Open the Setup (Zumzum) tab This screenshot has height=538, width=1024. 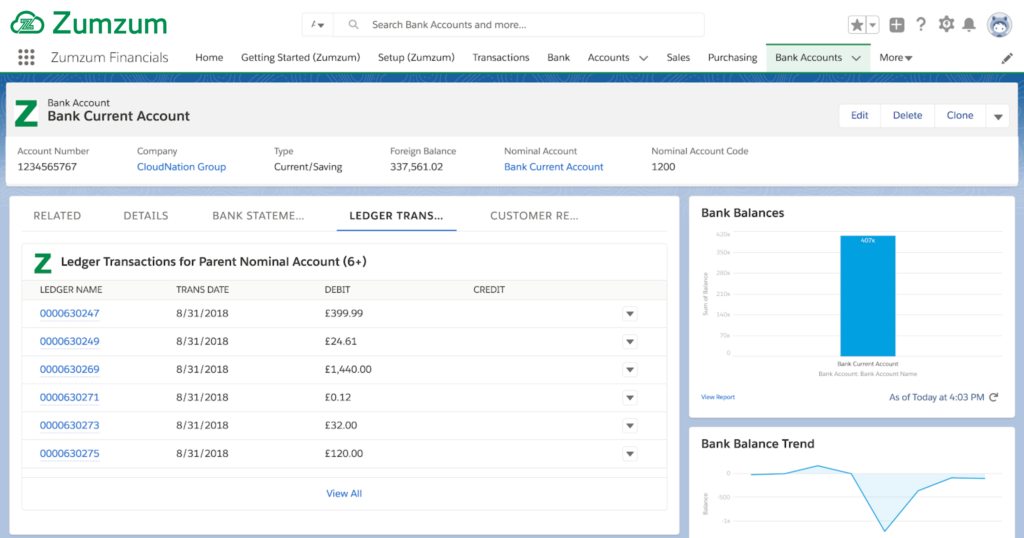tap(416, 57)
